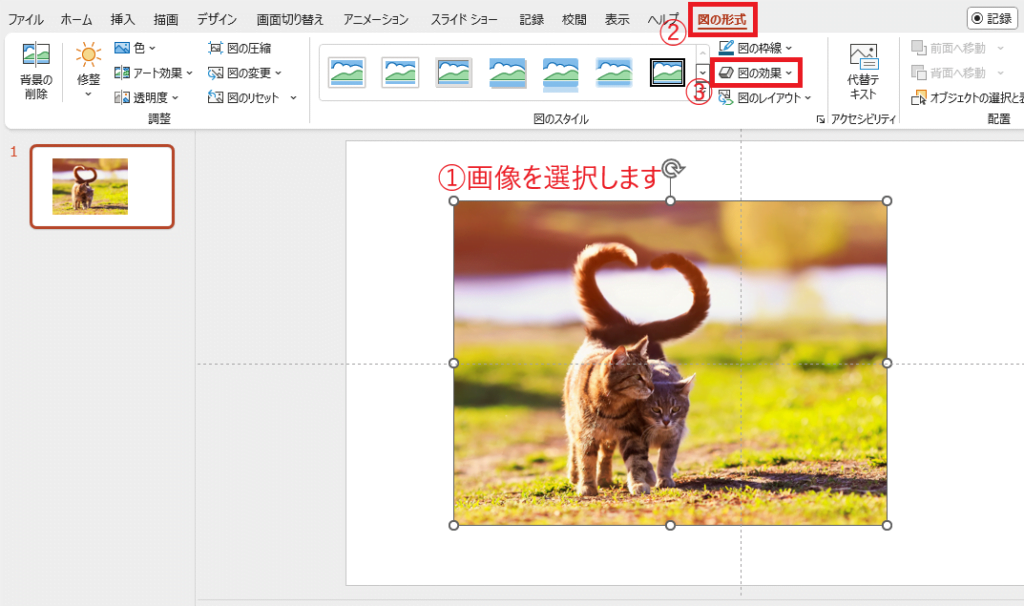Open 図のレイアウト (Picture Layout) dropdown
Viewport: 1024px width, 606px height.
[x=764, y=97]
